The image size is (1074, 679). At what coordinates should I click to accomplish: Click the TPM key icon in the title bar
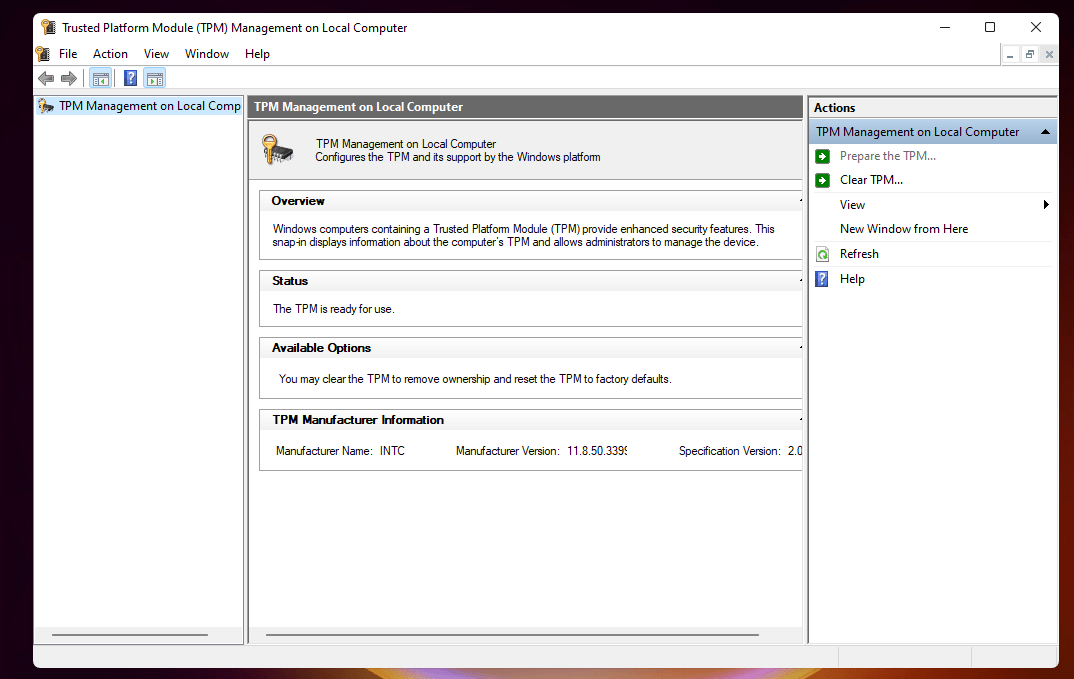coord(48,27)
